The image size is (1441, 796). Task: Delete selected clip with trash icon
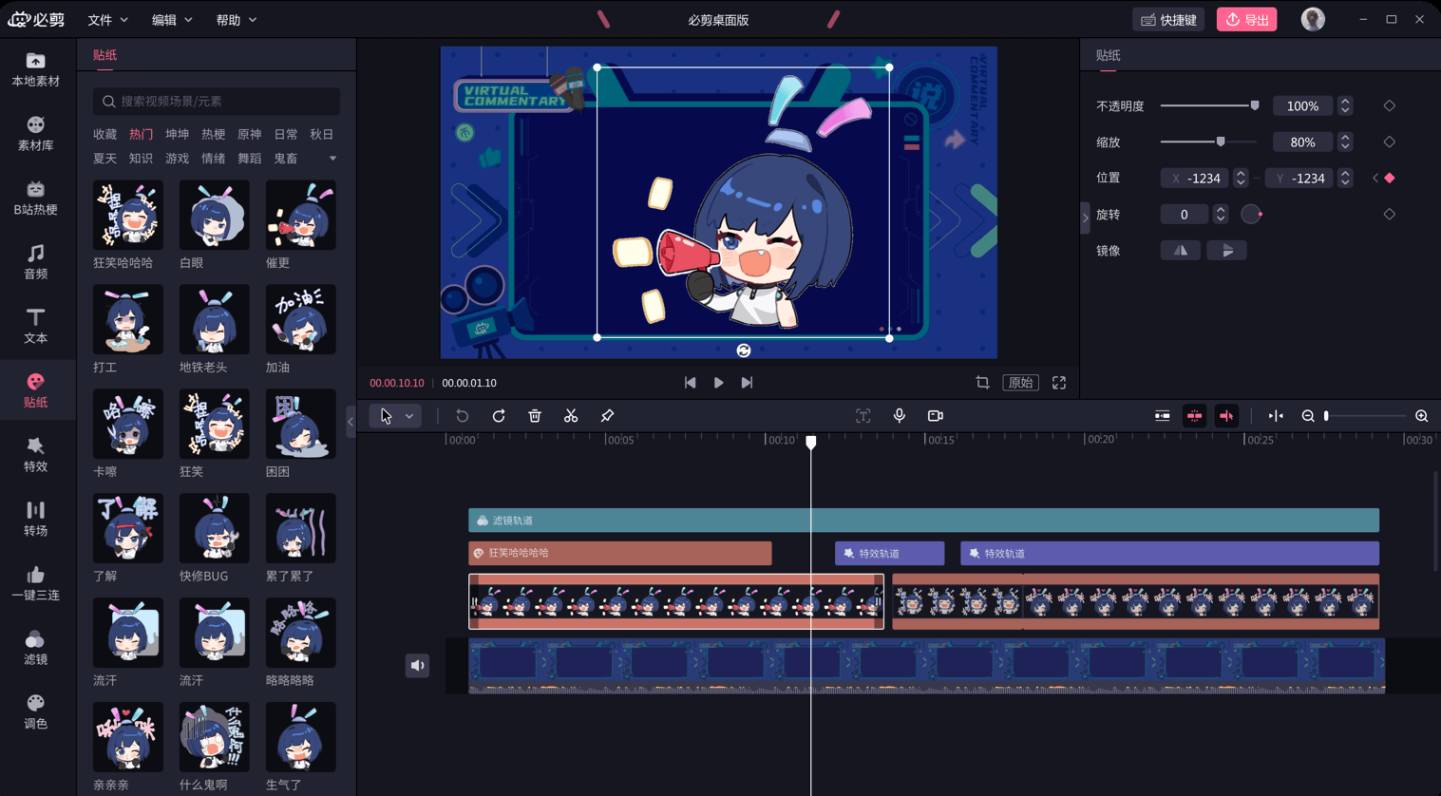pyautogui.click(x=535, y=416)
